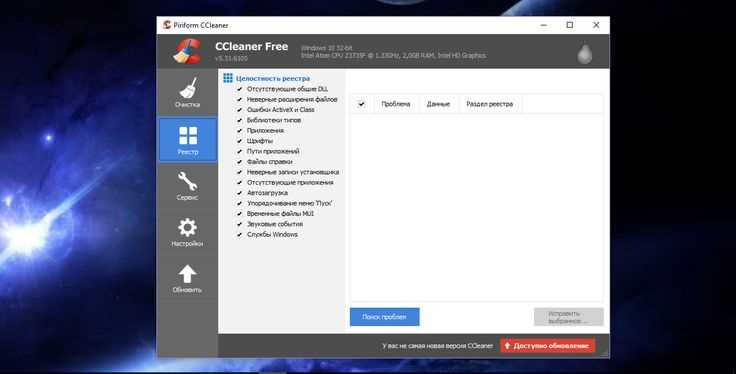Click the Целостность реестра grid icon
The image size is (736, 374).
228,78
